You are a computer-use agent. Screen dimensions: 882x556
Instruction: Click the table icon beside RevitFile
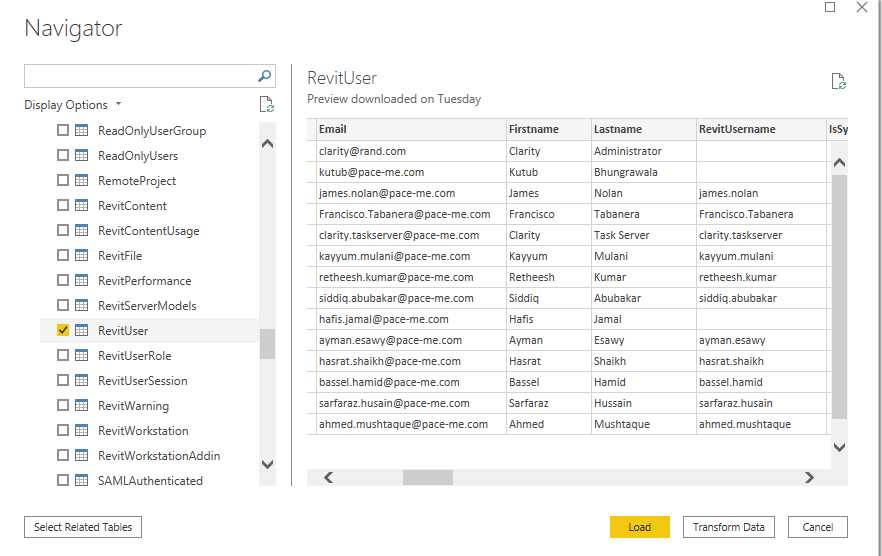pyautogui.click(x=81, y=256)
